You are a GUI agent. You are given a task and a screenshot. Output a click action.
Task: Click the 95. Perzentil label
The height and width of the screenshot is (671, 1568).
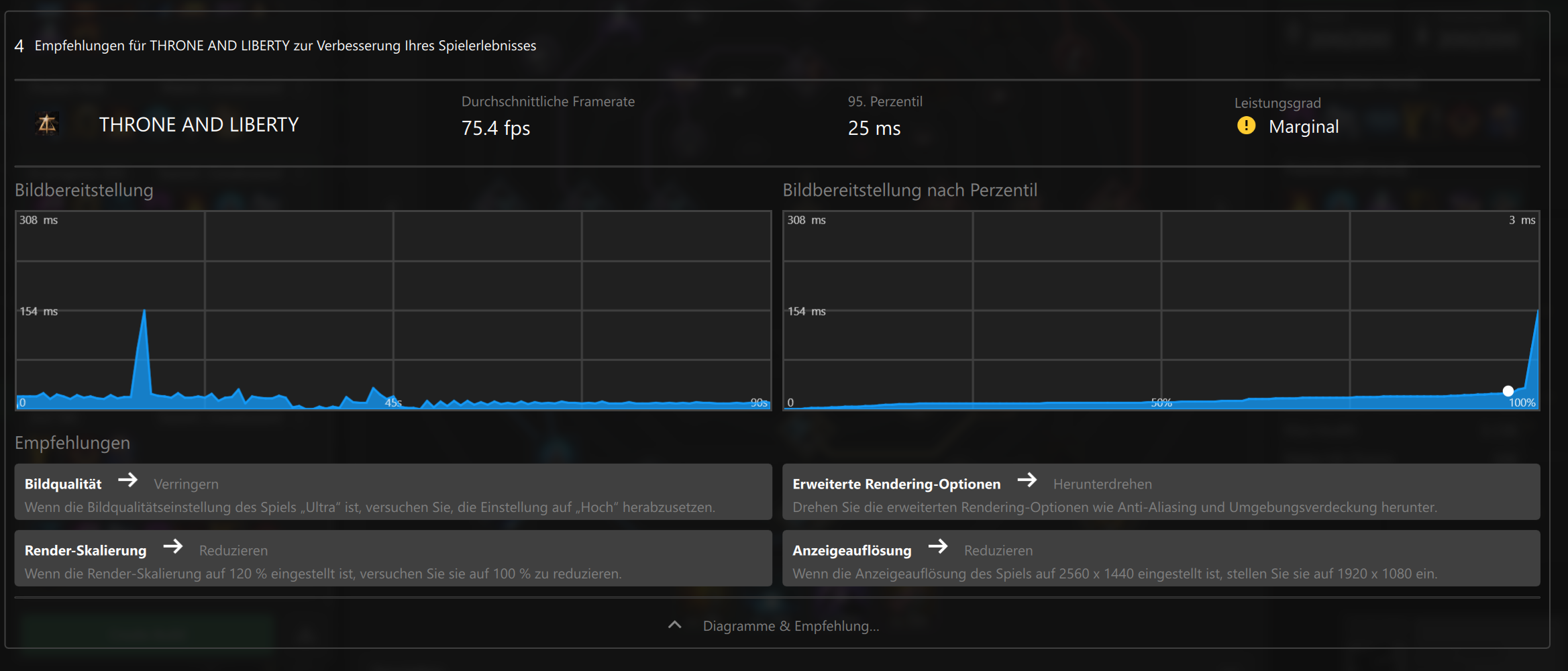coord(885,101)
